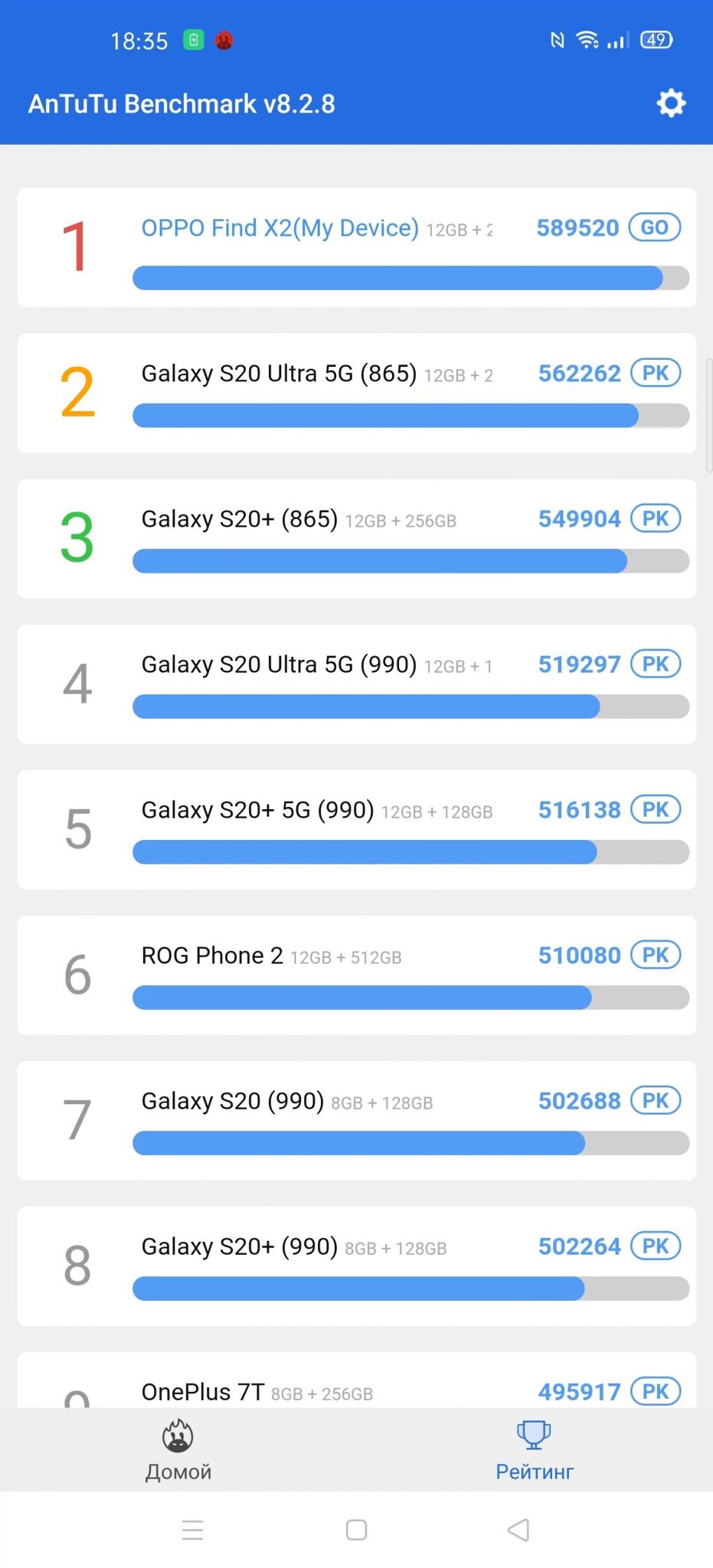
Task: Tap the NFC status bar icon
Action: tap(558, 40)
